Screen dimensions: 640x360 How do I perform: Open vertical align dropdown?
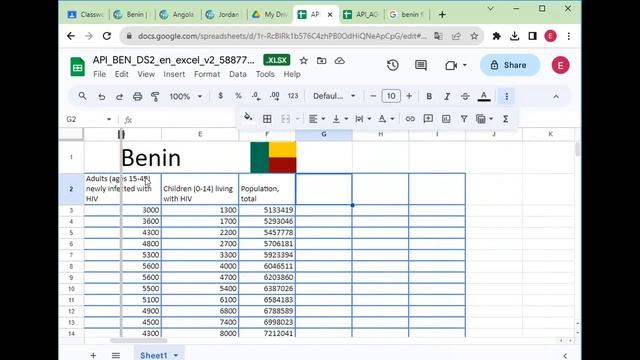[x=340, y=119]
